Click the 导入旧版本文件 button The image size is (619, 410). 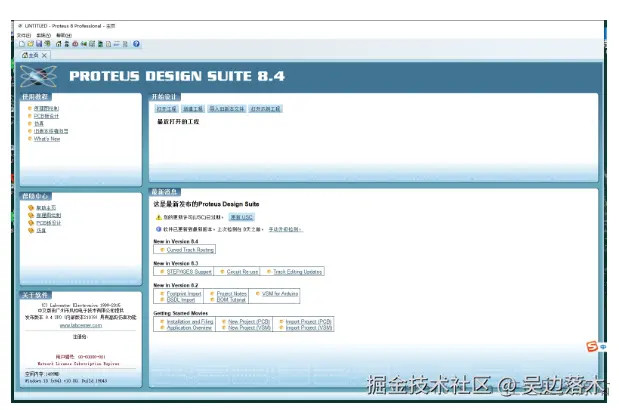(227, 109)
